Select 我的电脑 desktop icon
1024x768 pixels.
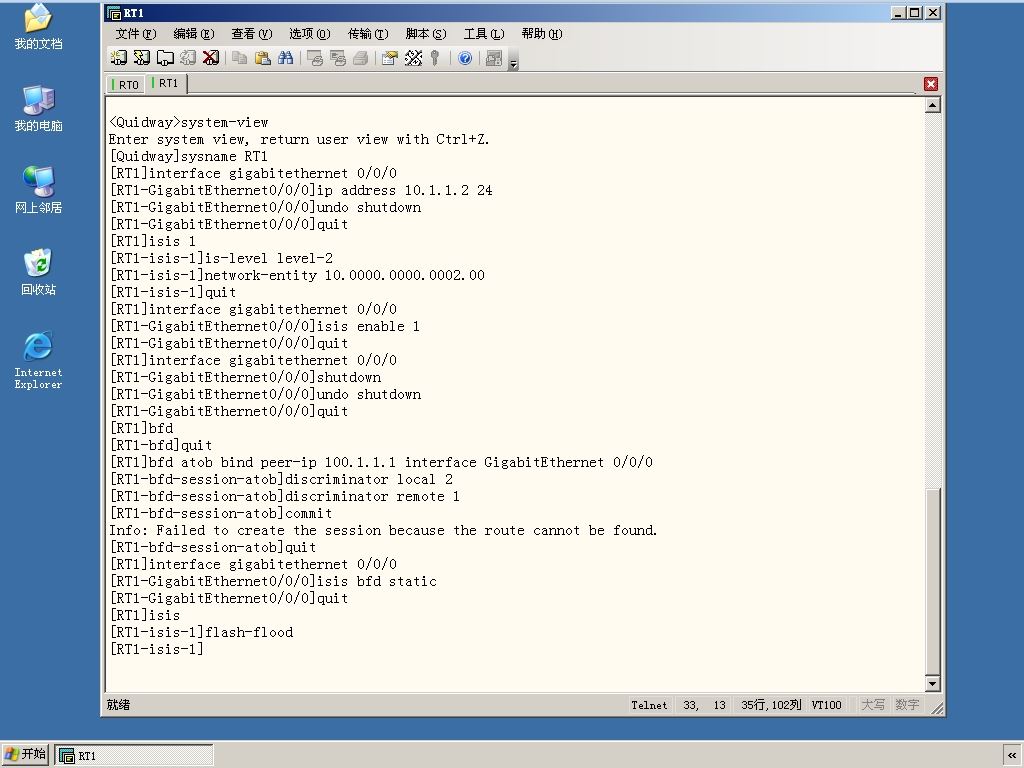[x=39, y=108]
